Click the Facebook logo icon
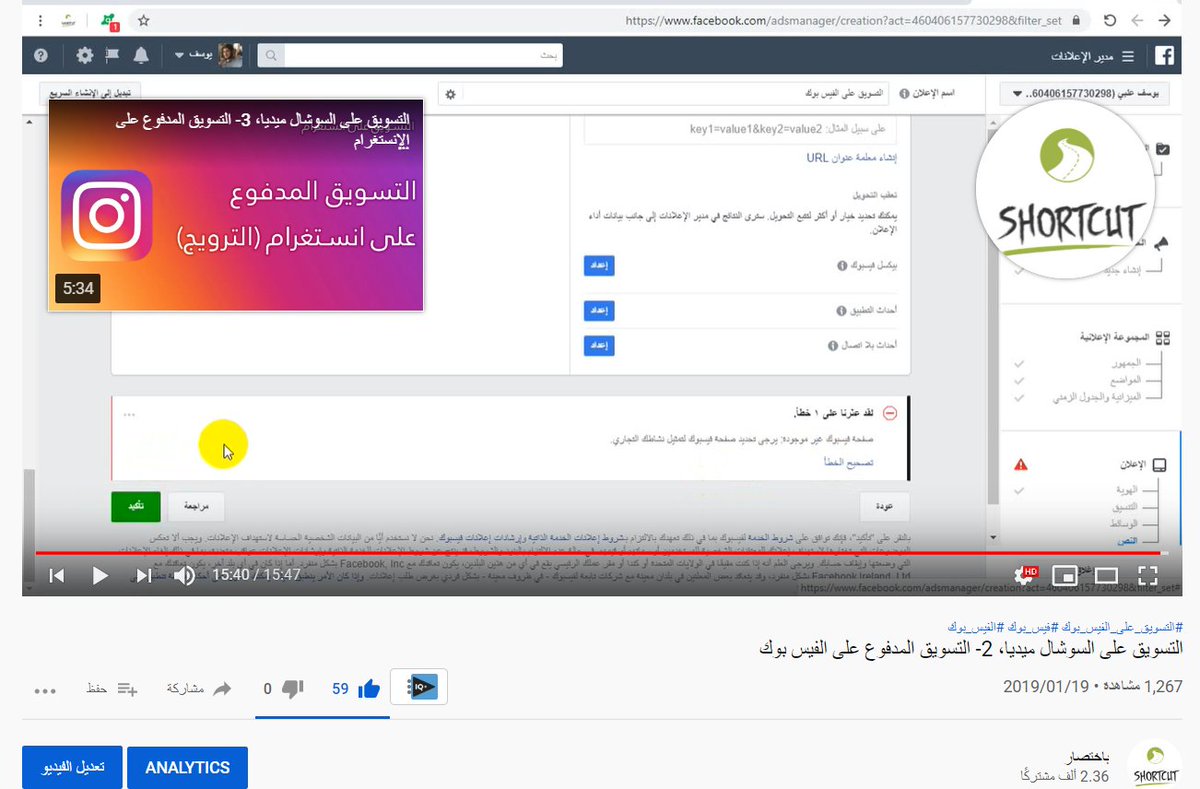The height and width of the screenshot is (789, 1200). [1165, 56]
